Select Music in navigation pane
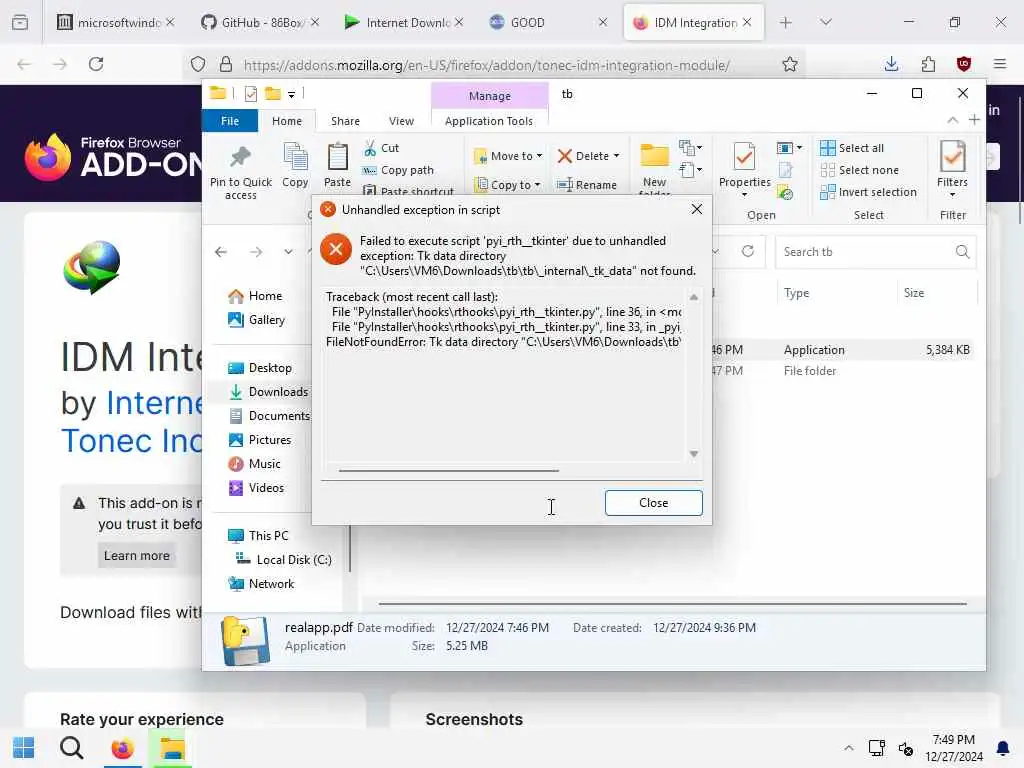Image resolution: width=1024 pixels, height=768 pixels. (x=255, y=464)
